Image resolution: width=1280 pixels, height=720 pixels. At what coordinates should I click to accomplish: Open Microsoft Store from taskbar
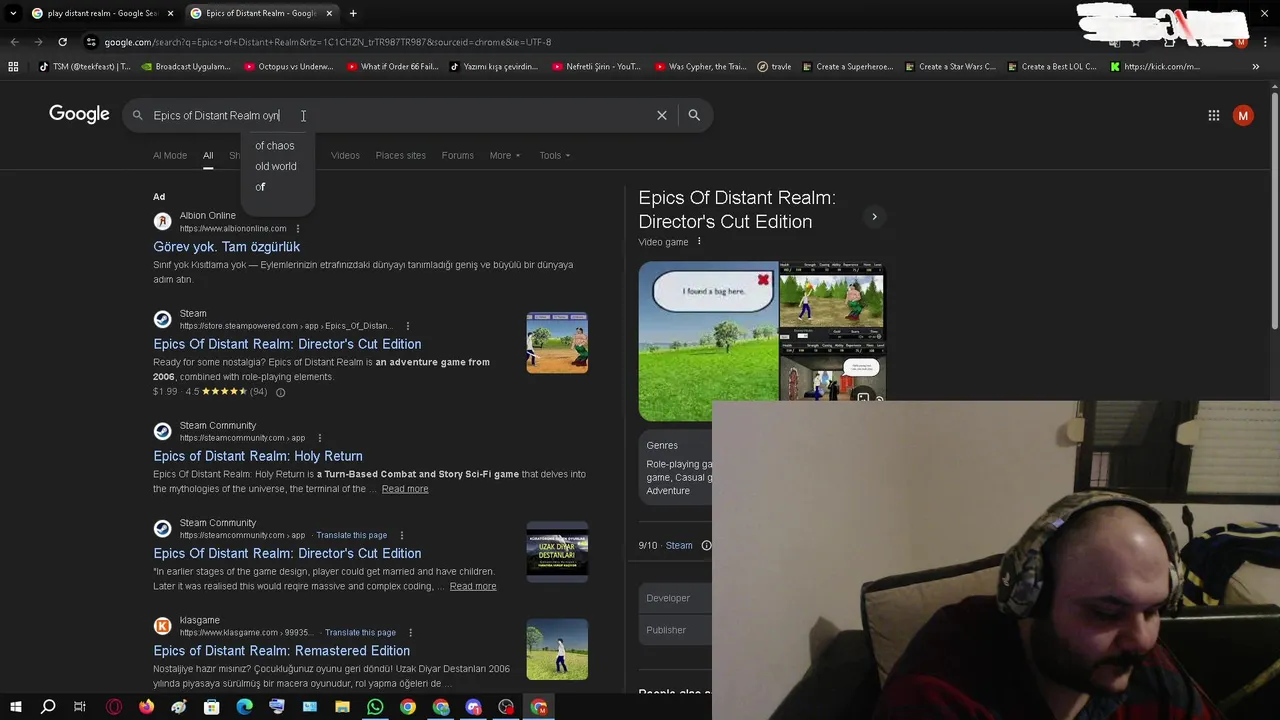[x=211, y=707]
